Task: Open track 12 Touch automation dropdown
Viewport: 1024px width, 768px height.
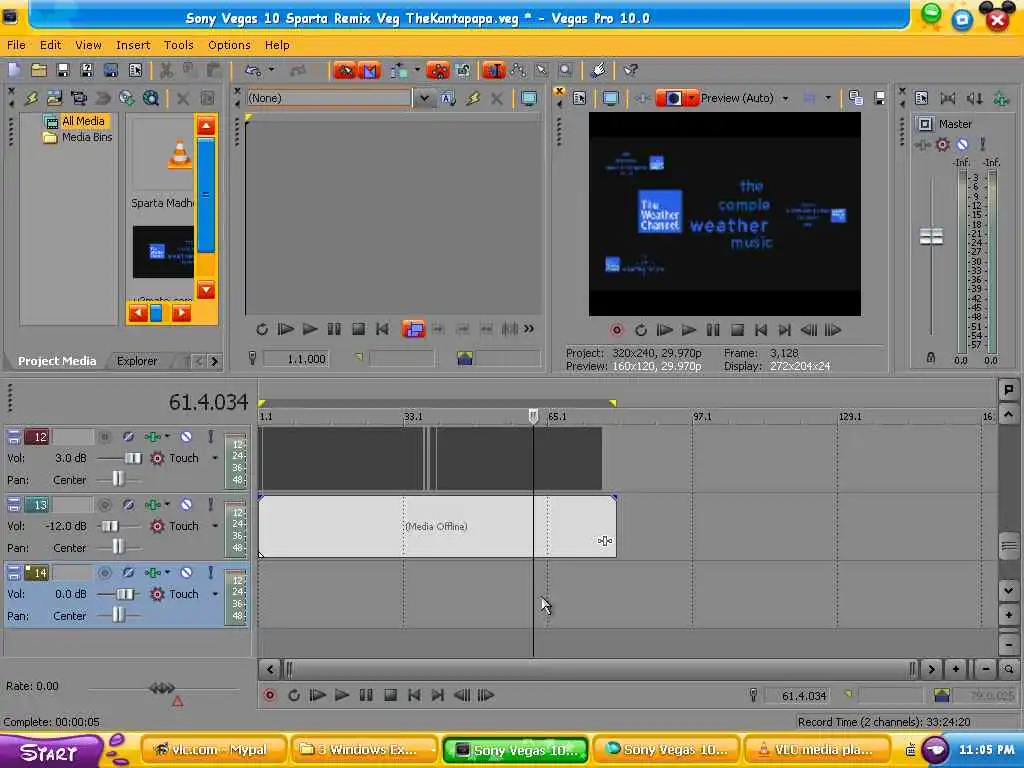Action: click(x=215, y=458)
